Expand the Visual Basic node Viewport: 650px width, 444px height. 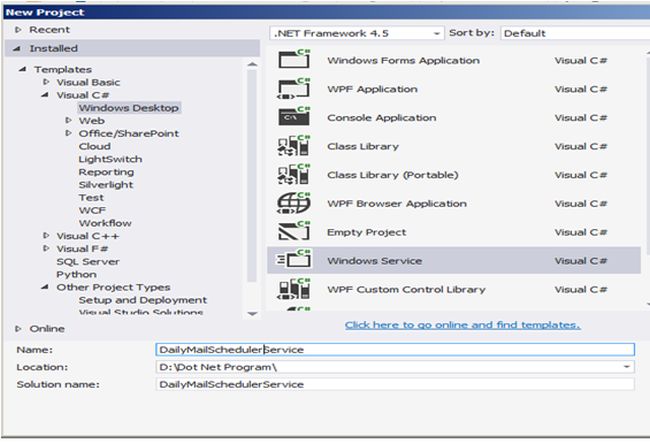pos(46,82)
